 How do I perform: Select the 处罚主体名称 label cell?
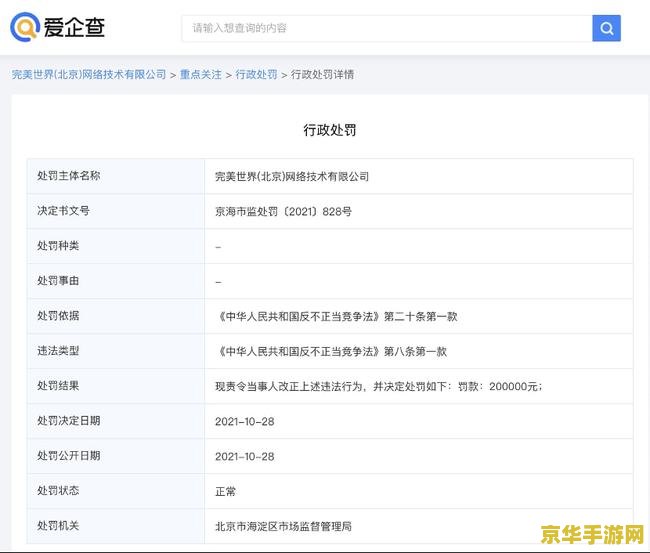tap(116, 176)
